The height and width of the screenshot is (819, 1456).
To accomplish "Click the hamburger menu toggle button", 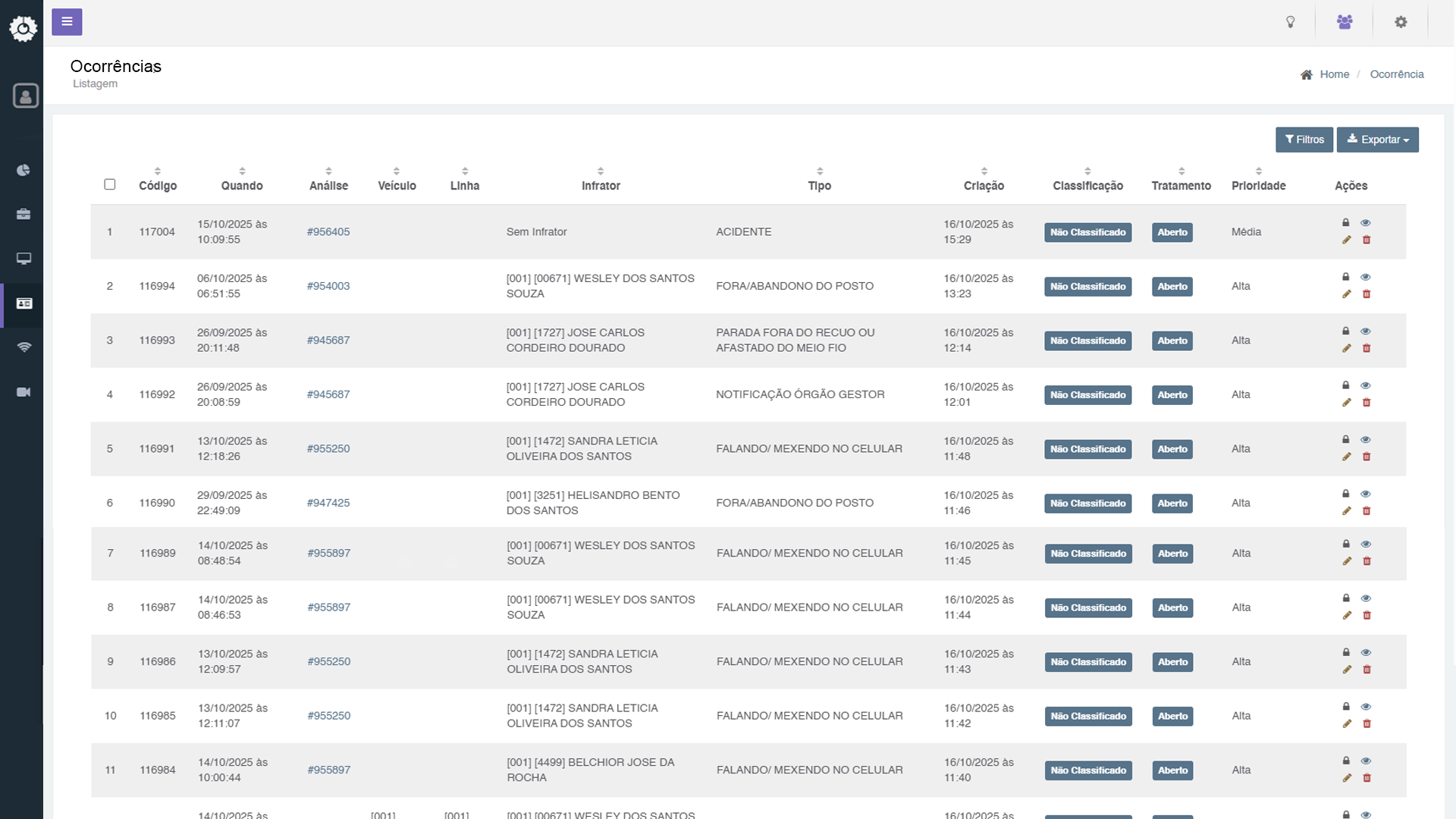I will [67, 22].
